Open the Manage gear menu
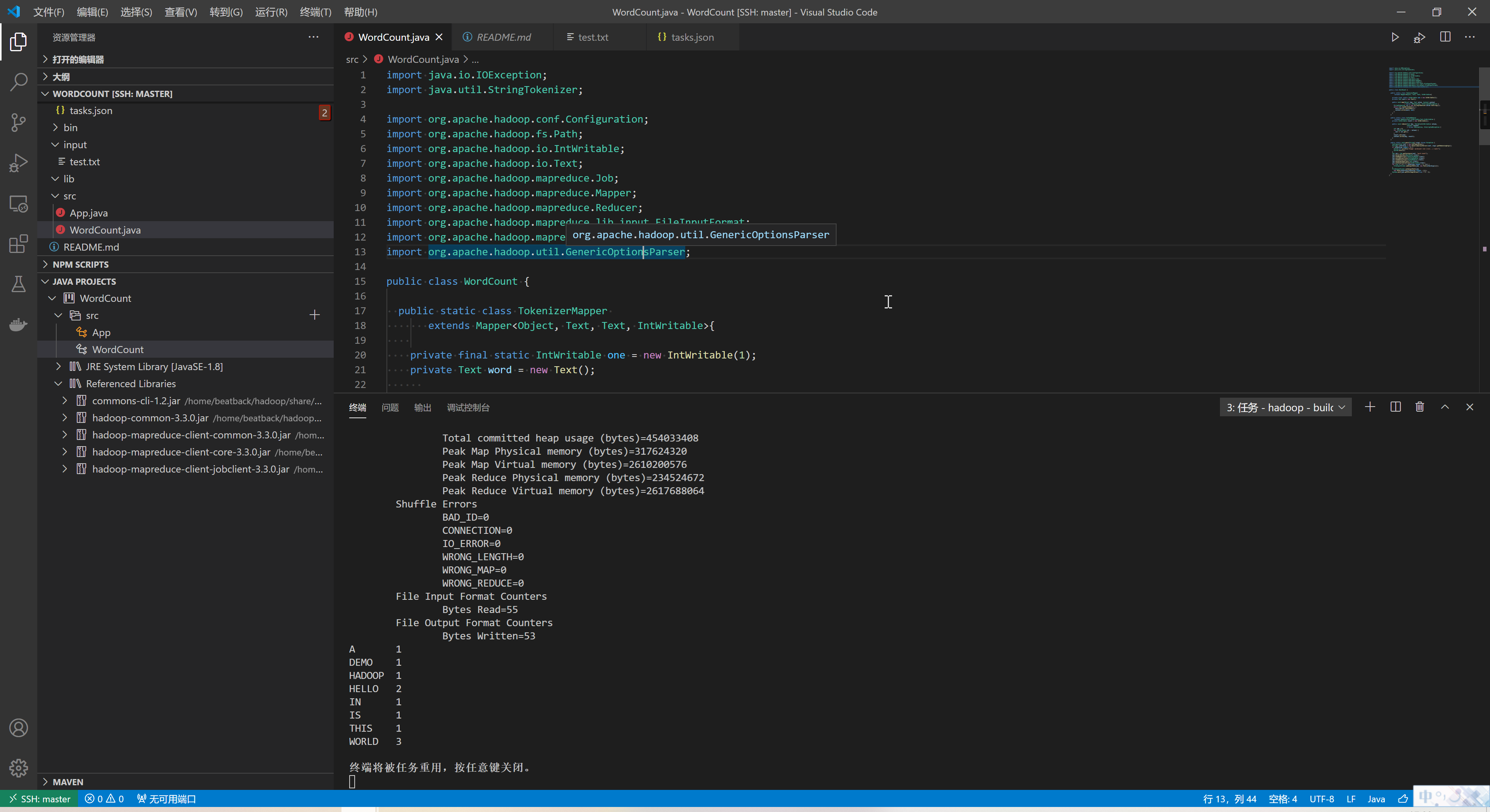 pos(19,768)
